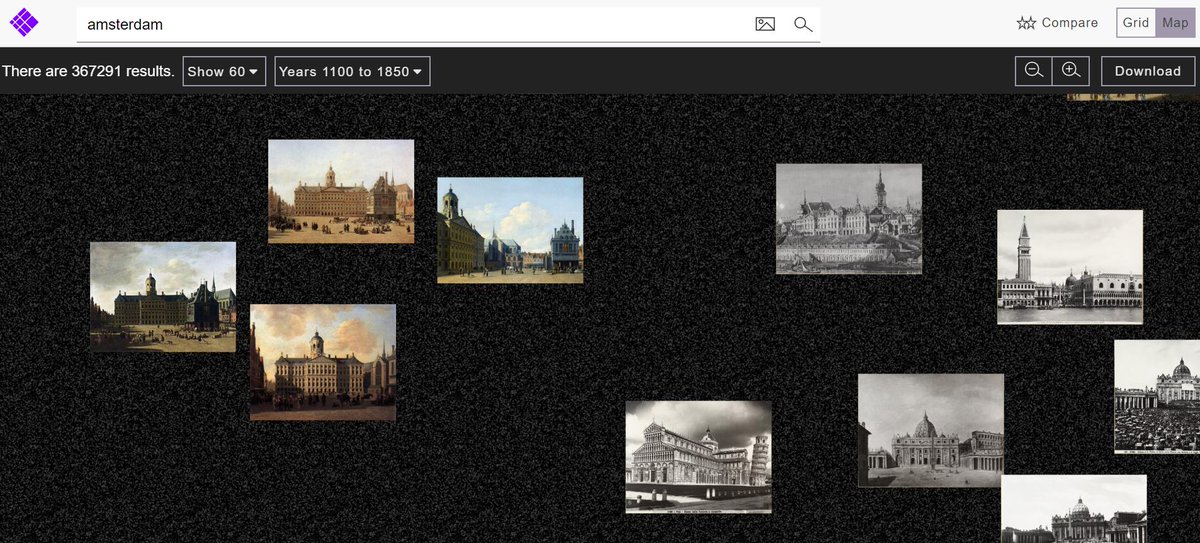This screenshot has height=543, width=1200.
Task: Switch to Grid view
Action: coord(1136,23)
